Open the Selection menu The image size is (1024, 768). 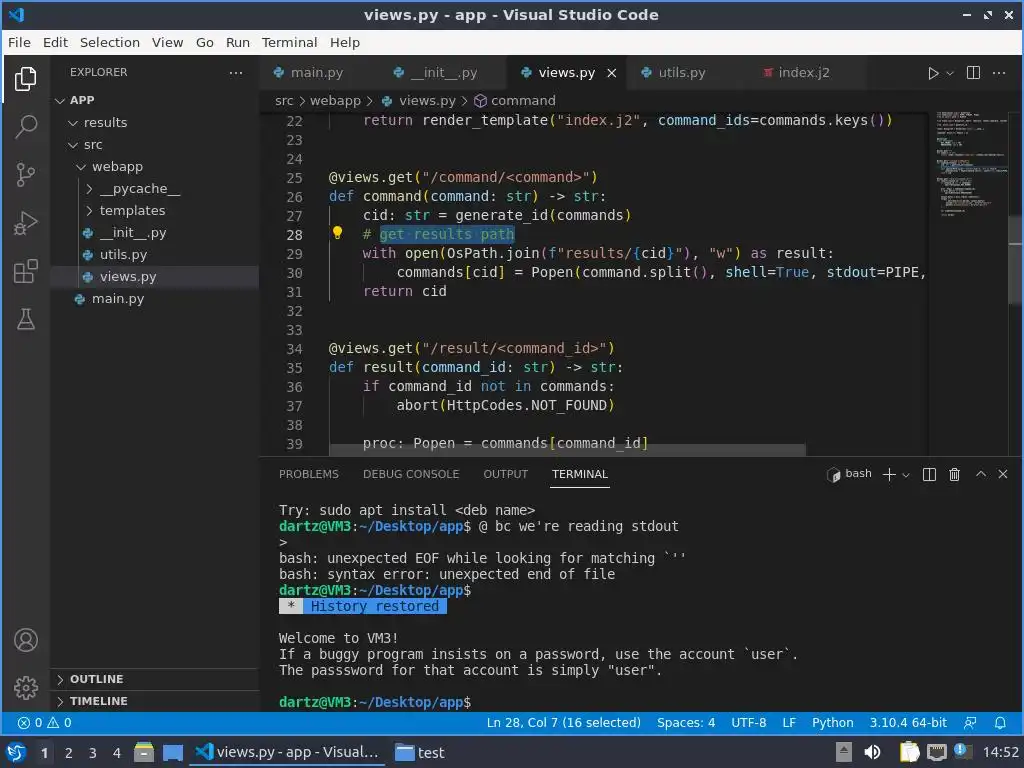[110, 42]
